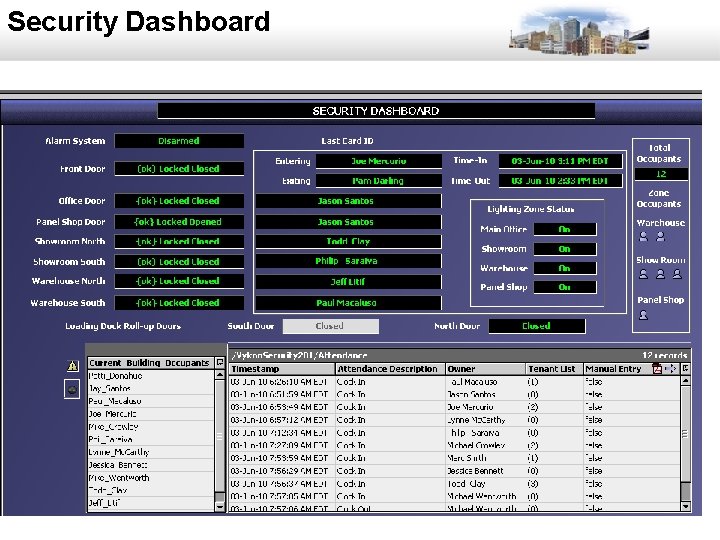The height and width of the screenshot is (540, 720).
Task: Click the Paul Macaluso card ID field
Action: (x=349, y=303)
